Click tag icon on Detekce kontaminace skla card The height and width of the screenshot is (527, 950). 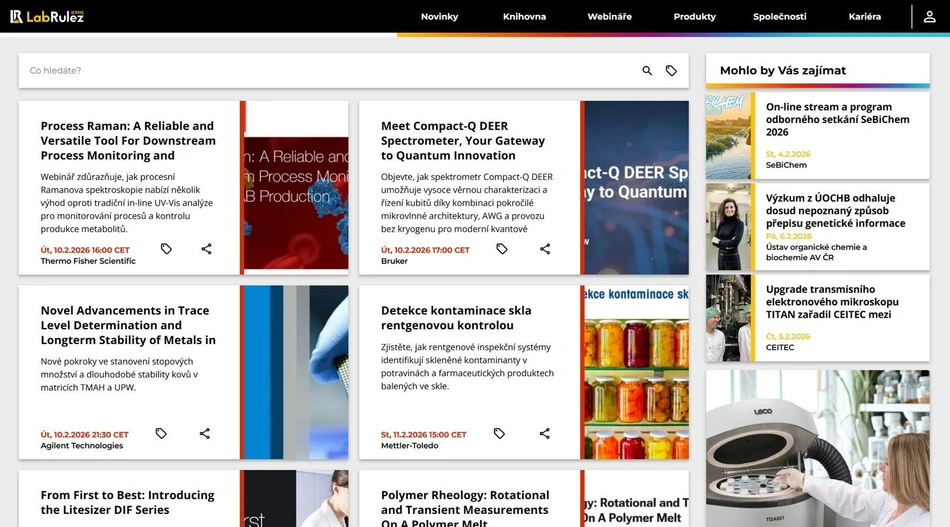pos(499,434)
